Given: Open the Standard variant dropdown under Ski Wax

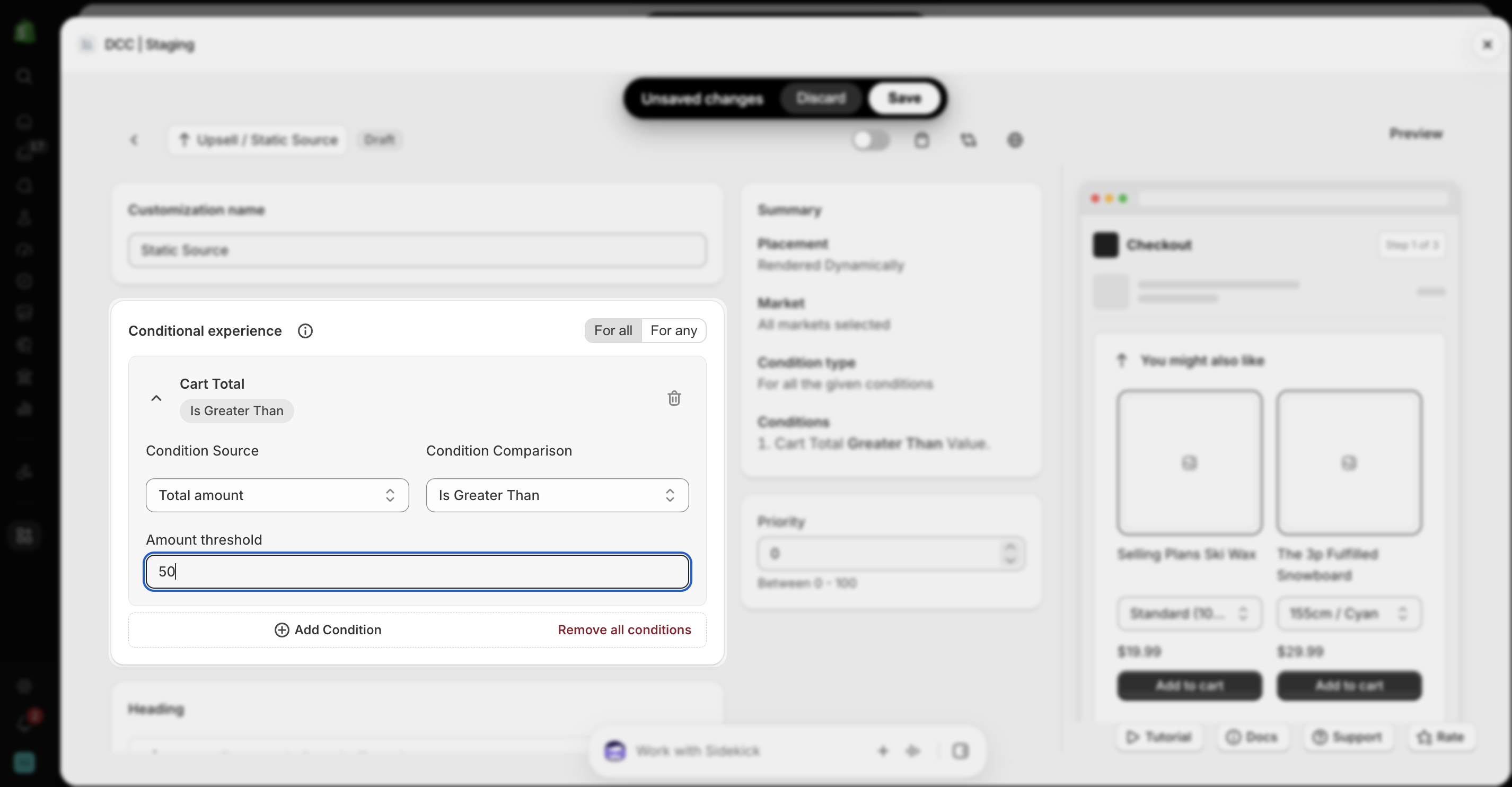Looking at the screenshot, I should 1189,614.
